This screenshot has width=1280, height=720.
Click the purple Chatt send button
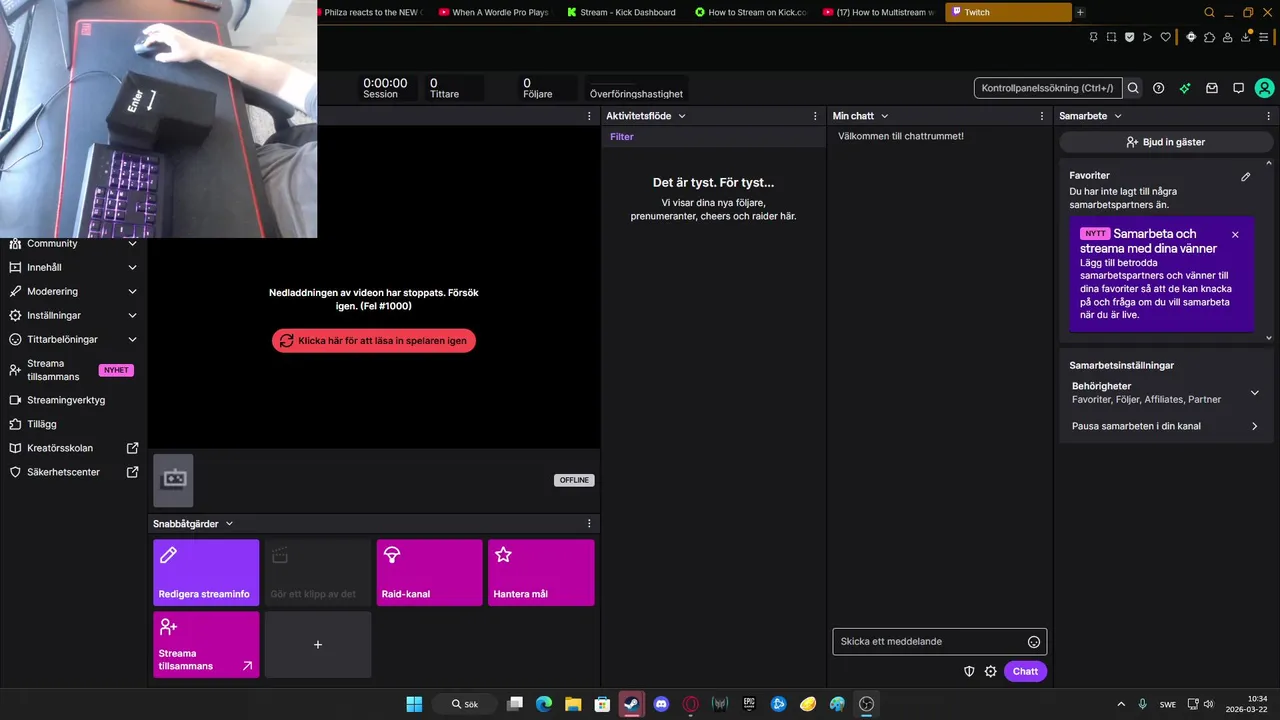(1025, 671)
